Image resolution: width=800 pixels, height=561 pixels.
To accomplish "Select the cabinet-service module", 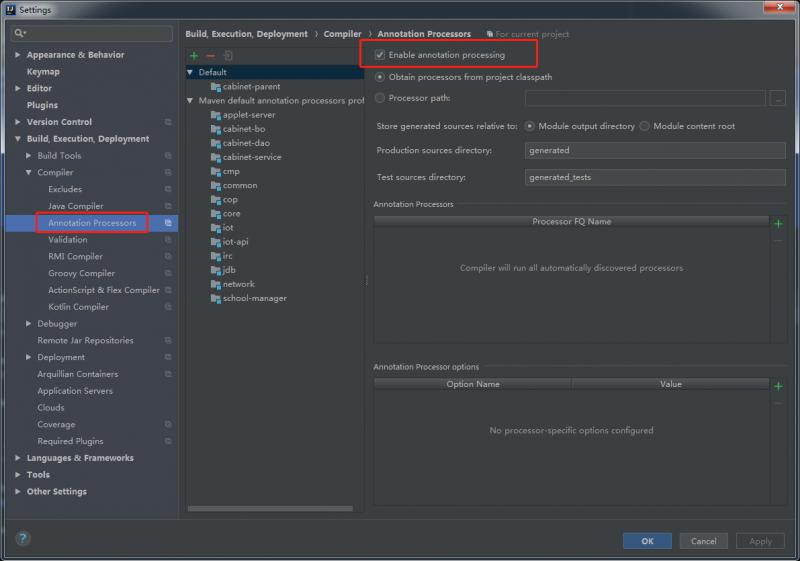I will [252, 157].
